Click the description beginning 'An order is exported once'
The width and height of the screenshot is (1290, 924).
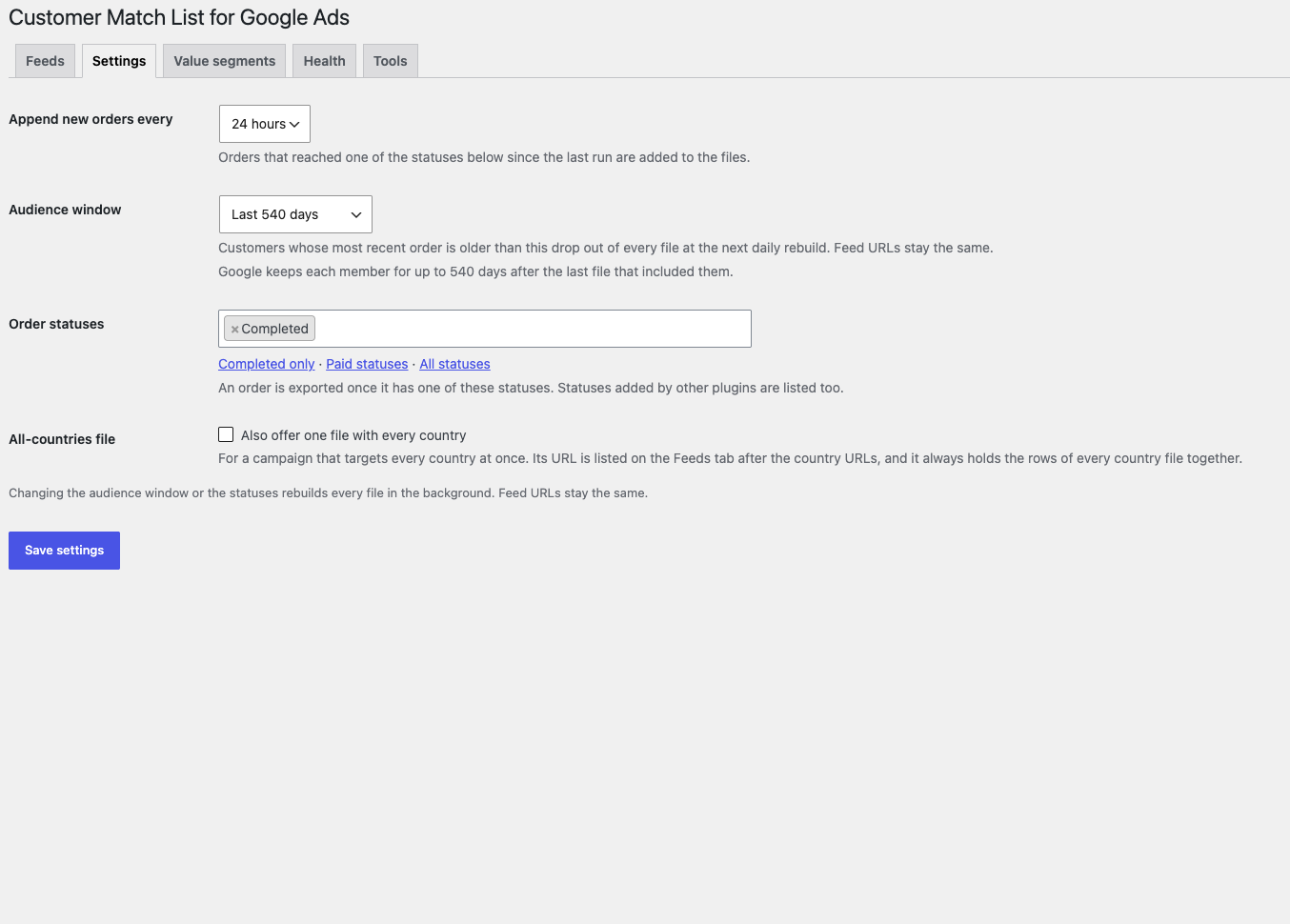(x=531, y=388)
